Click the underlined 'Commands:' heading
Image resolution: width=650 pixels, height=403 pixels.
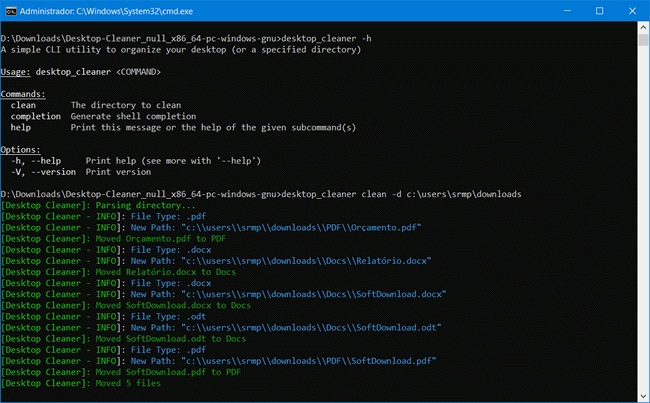click(23, 94)
